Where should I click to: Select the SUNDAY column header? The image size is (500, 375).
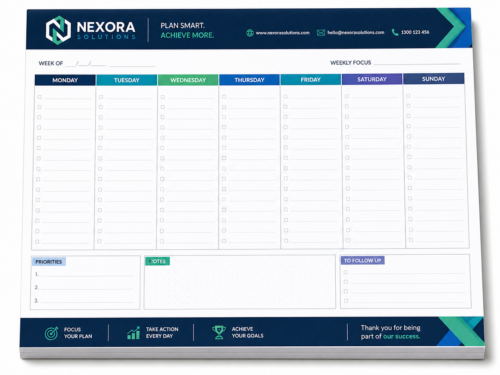pos(433,79)
